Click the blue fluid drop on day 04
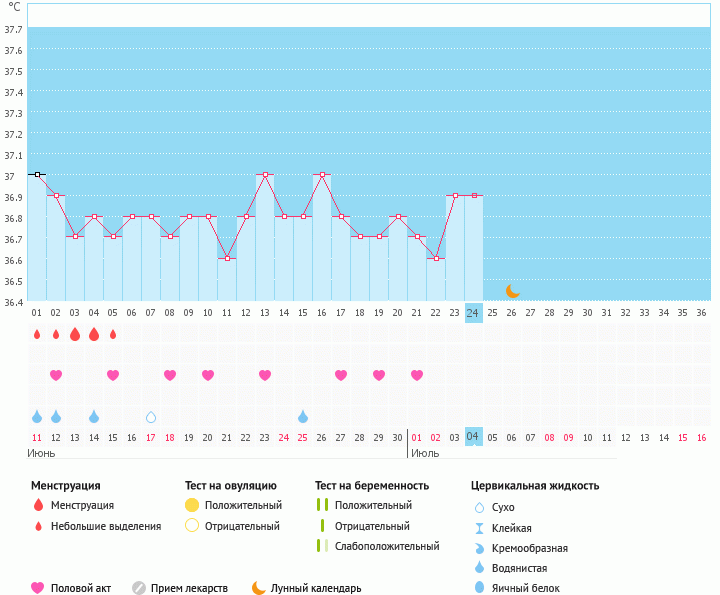The width and height of the screenshot is (720, 595). pos(94,417)
